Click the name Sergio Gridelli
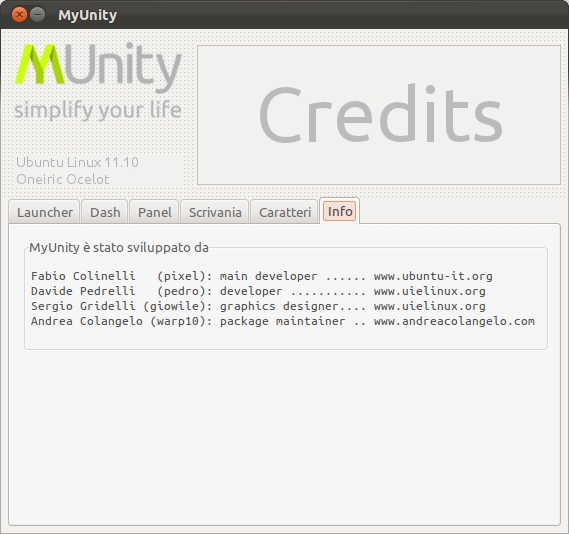The image size is (569, 534). tap(83, 306)
